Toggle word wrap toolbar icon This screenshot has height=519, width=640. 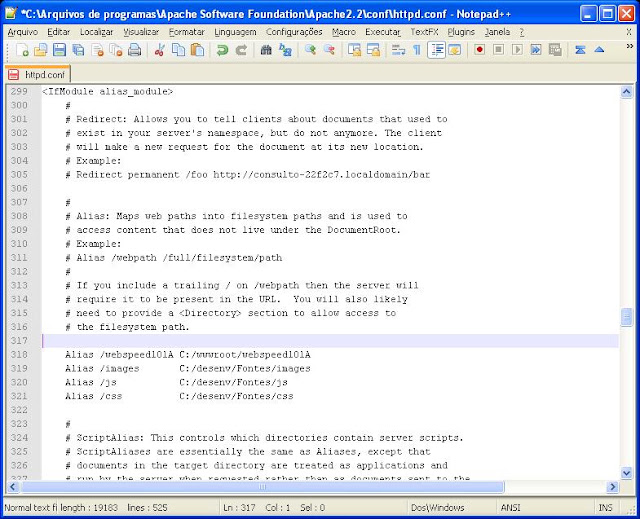(x=398, y=50)
